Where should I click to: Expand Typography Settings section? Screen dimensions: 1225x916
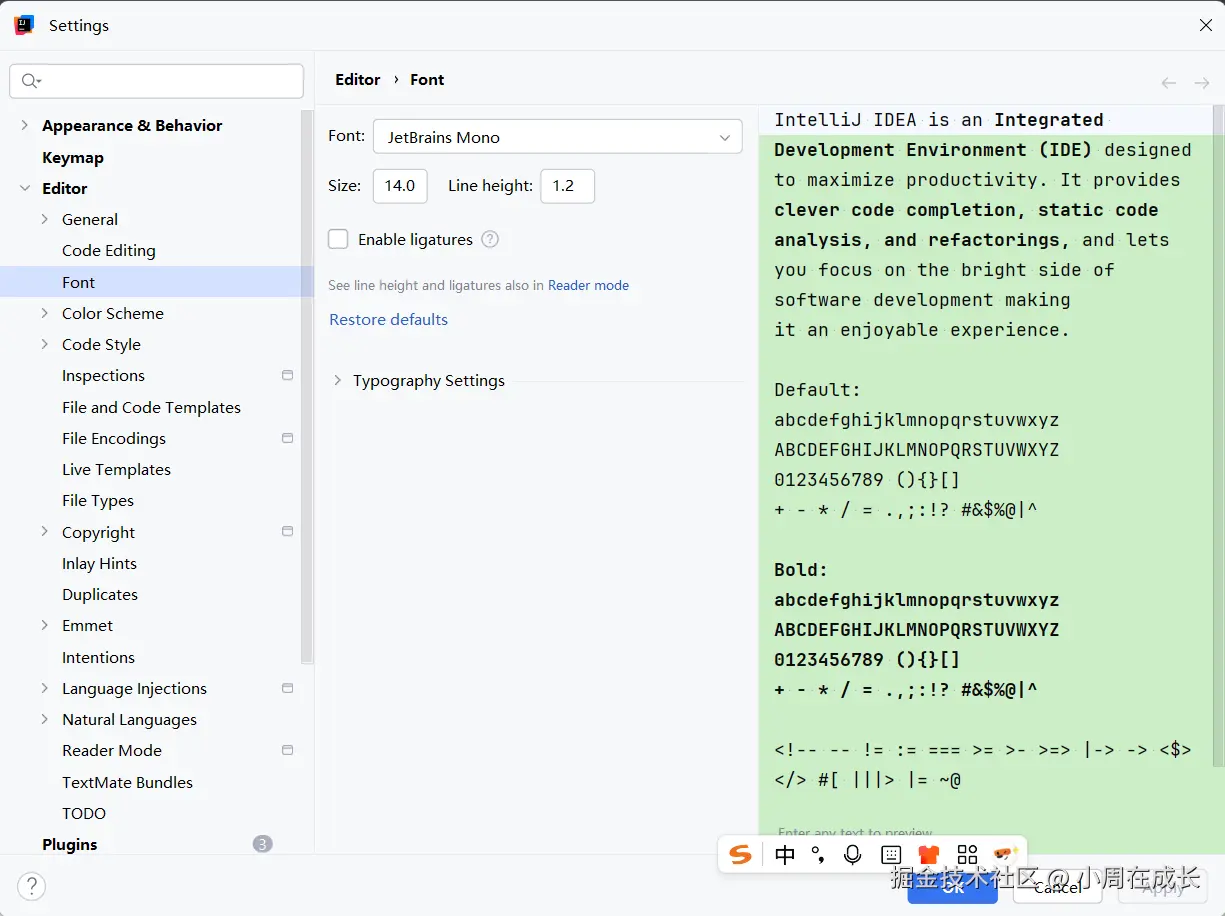click(337, 381)
